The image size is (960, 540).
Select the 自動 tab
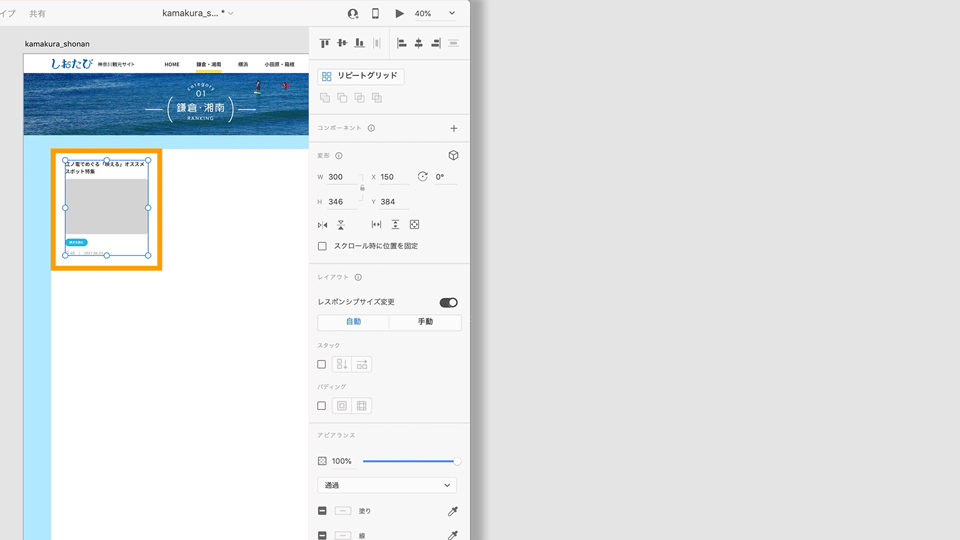[353, 322]
